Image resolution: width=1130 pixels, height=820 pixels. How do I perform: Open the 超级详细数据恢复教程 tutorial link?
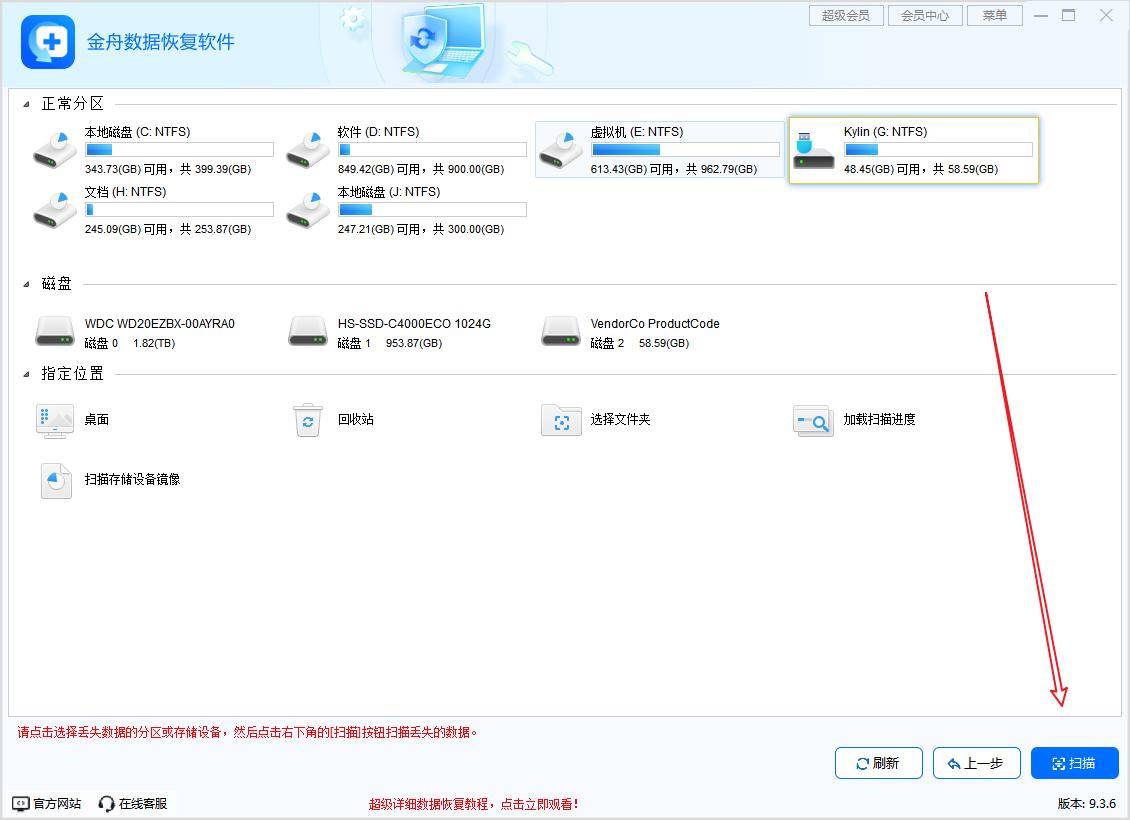click(x=473, y=804)
